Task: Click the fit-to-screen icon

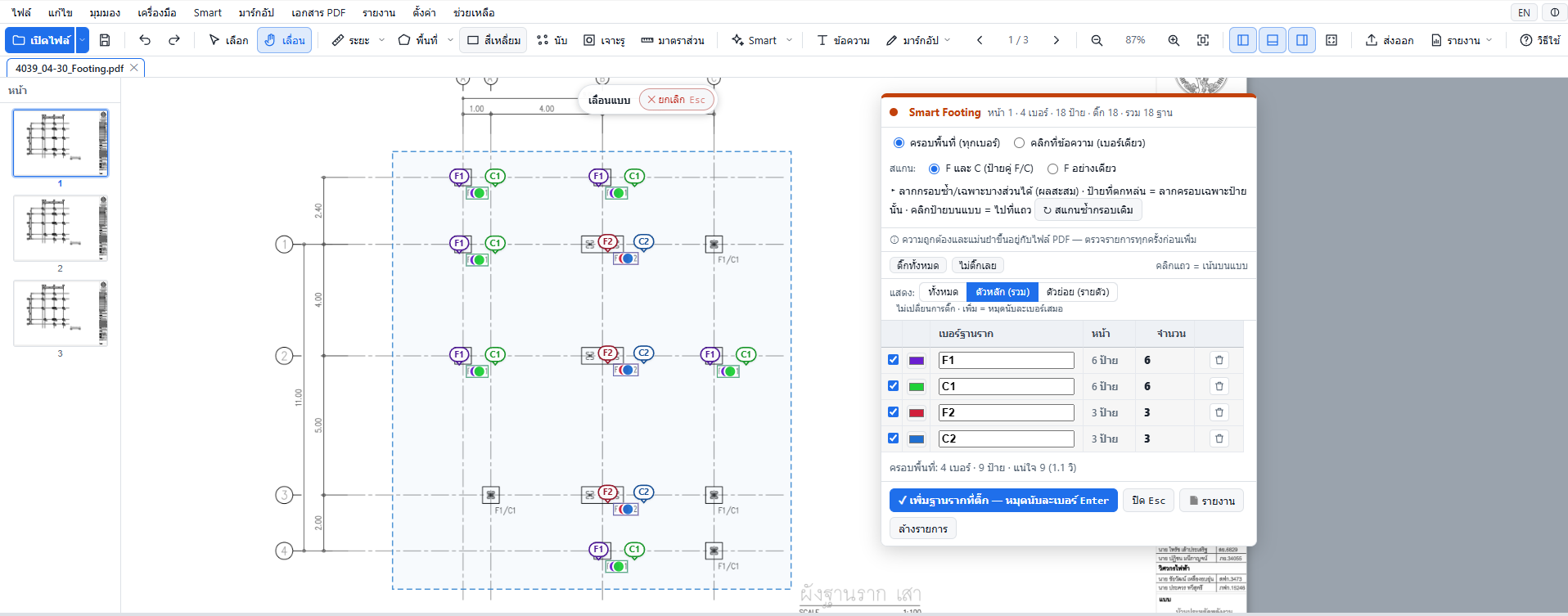Action: pyautogui.click(x=1203, y=40)
